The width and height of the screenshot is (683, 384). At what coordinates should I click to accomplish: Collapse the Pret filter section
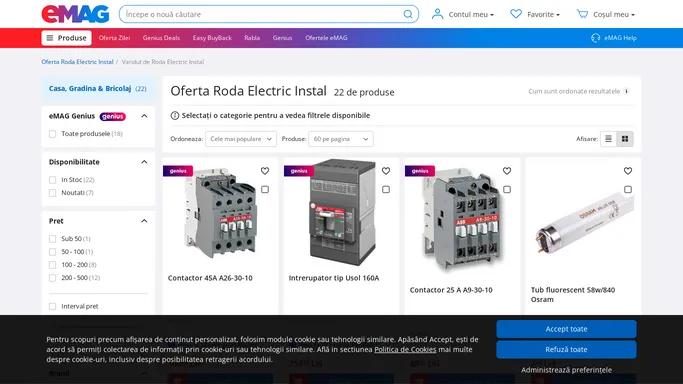click(x=144, y=221)
